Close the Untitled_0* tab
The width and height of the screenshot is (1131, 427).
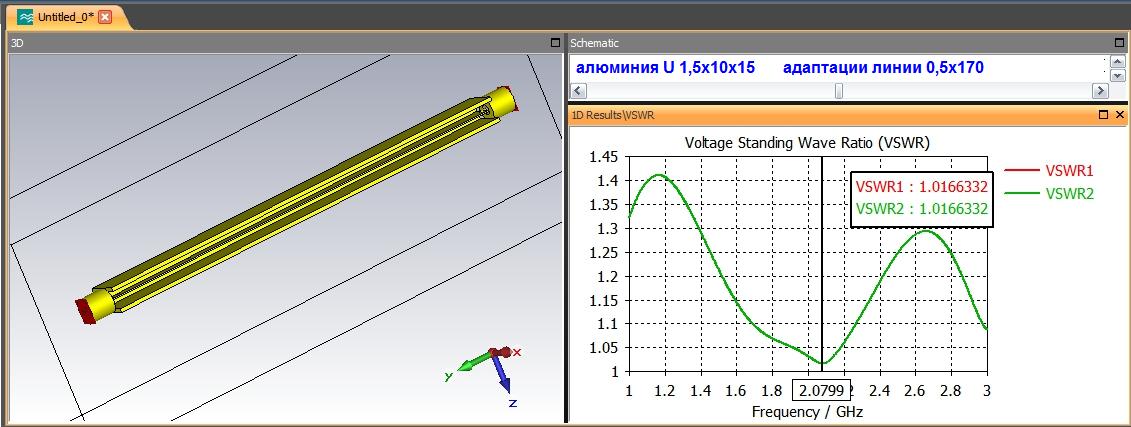click(x=105, y=17)
